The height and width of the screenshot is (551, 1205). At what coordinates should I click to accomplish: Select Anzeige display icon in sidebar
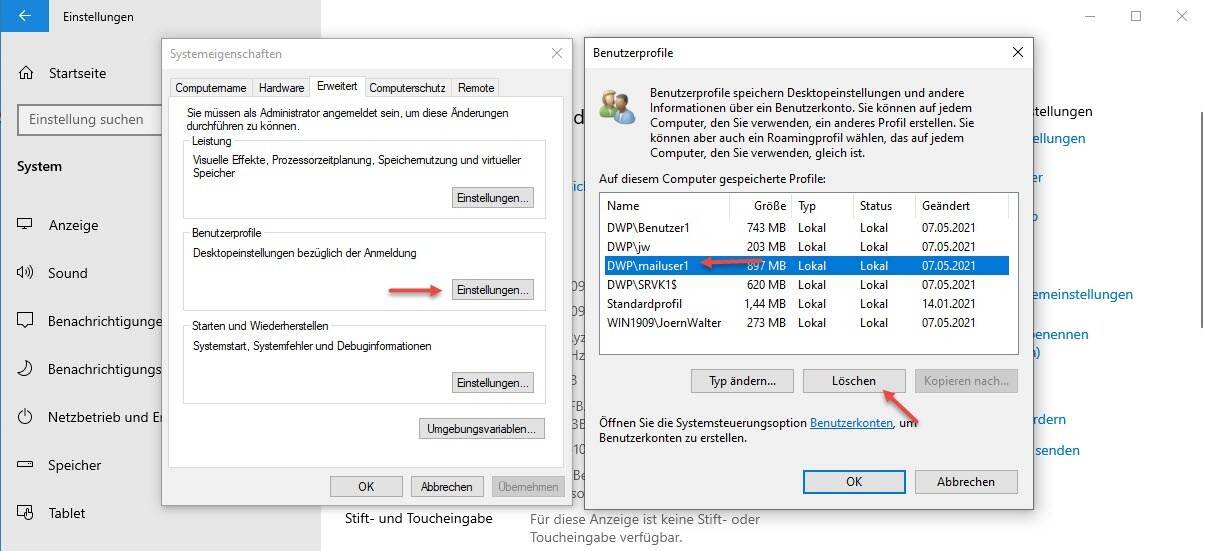pyautogui.click(x=26, y=225)
